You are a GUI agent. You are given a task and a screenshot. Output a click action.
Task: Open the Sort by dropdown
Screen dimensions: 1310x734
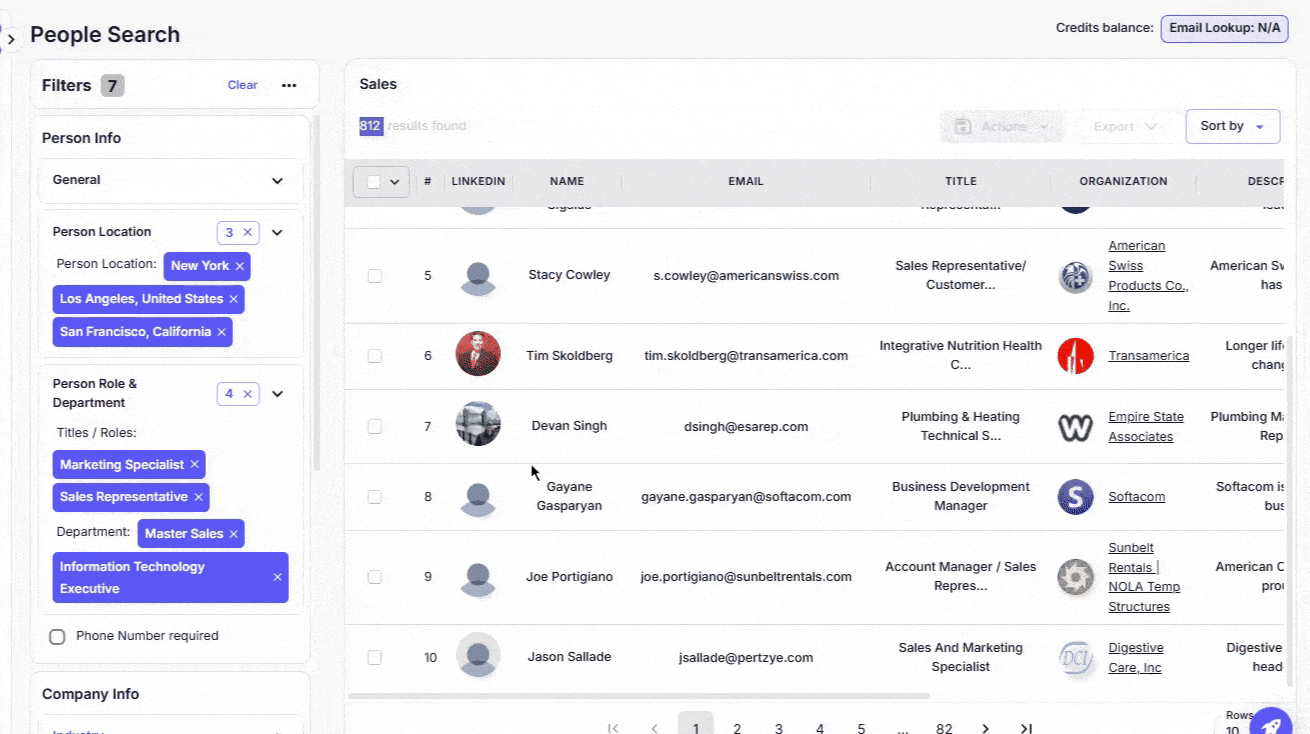1232,126
